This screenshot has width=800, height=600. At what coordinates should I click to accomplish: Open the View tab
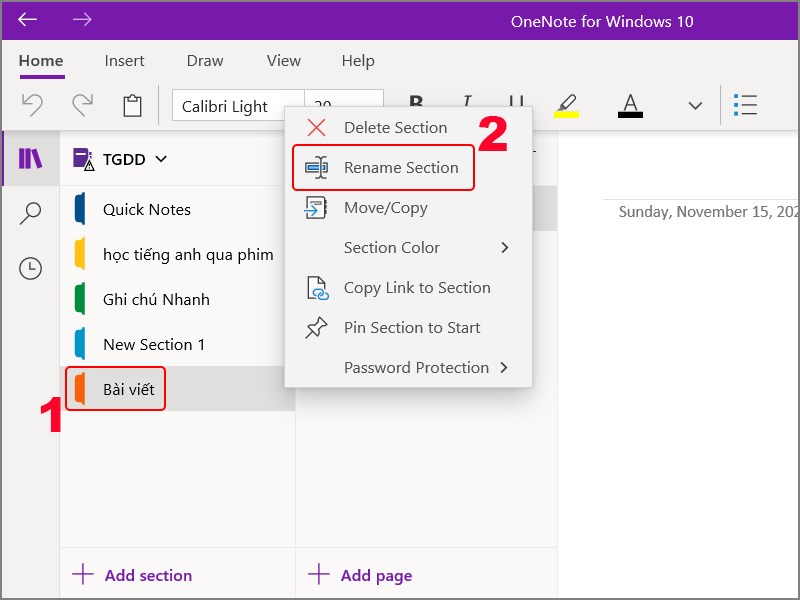284,61
